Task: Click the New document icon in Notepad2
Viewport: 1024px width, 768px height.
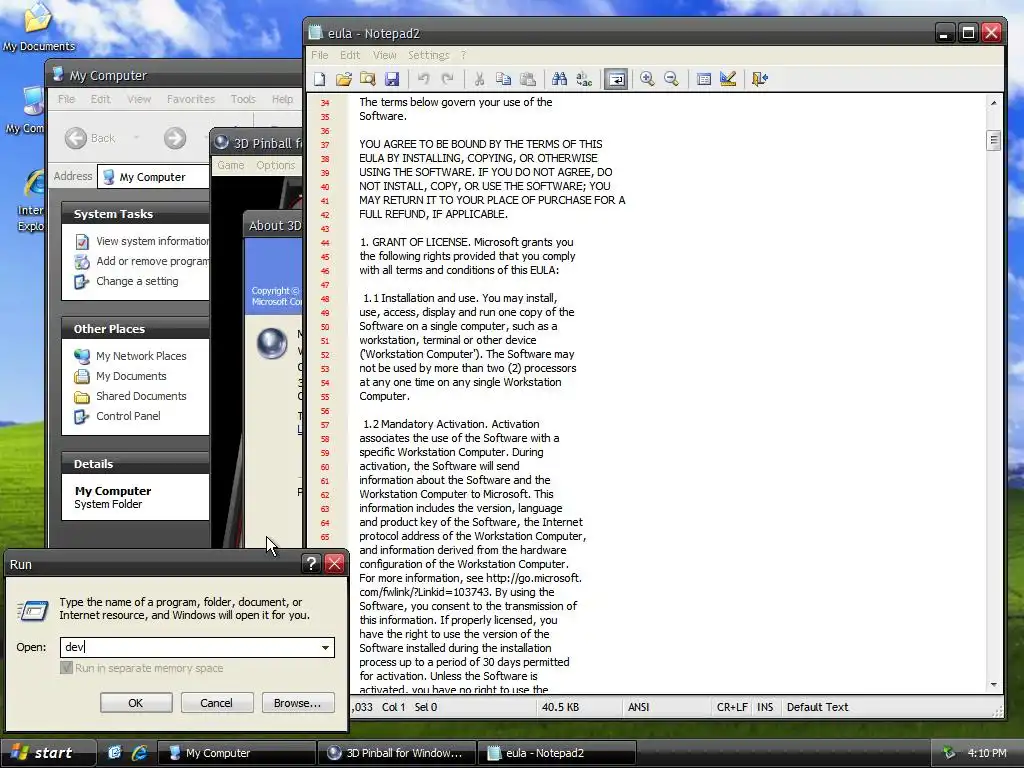Action: [x=319, y=79]
